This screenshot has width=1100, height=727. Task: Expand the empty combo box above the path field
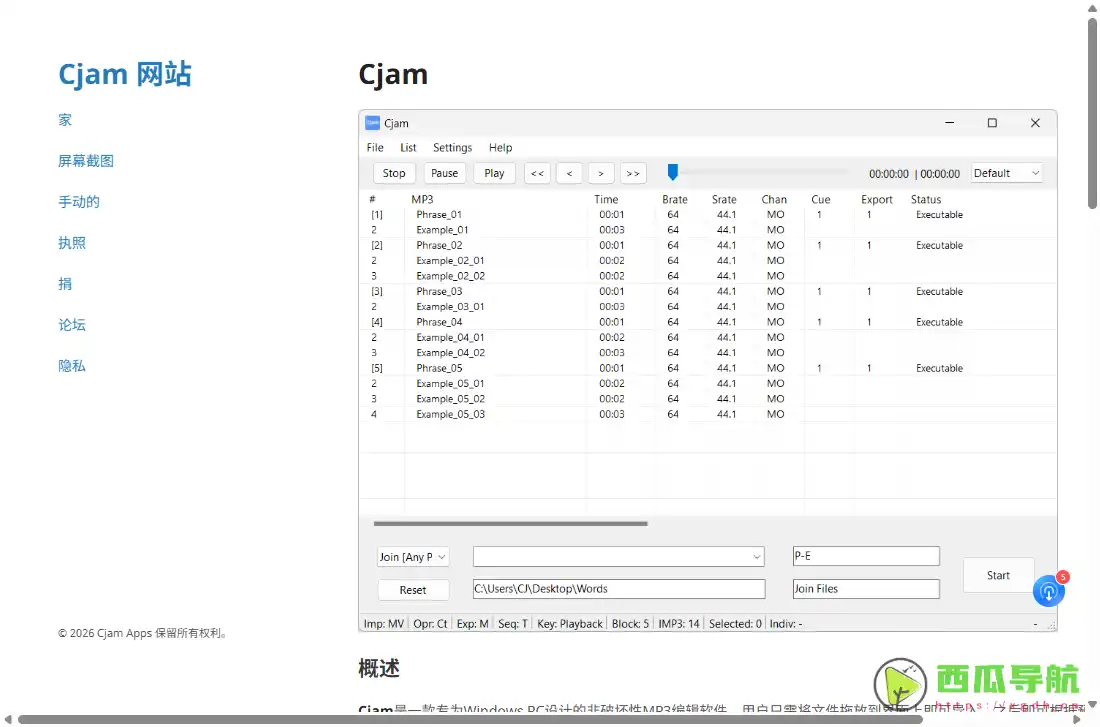click(618, 556)
